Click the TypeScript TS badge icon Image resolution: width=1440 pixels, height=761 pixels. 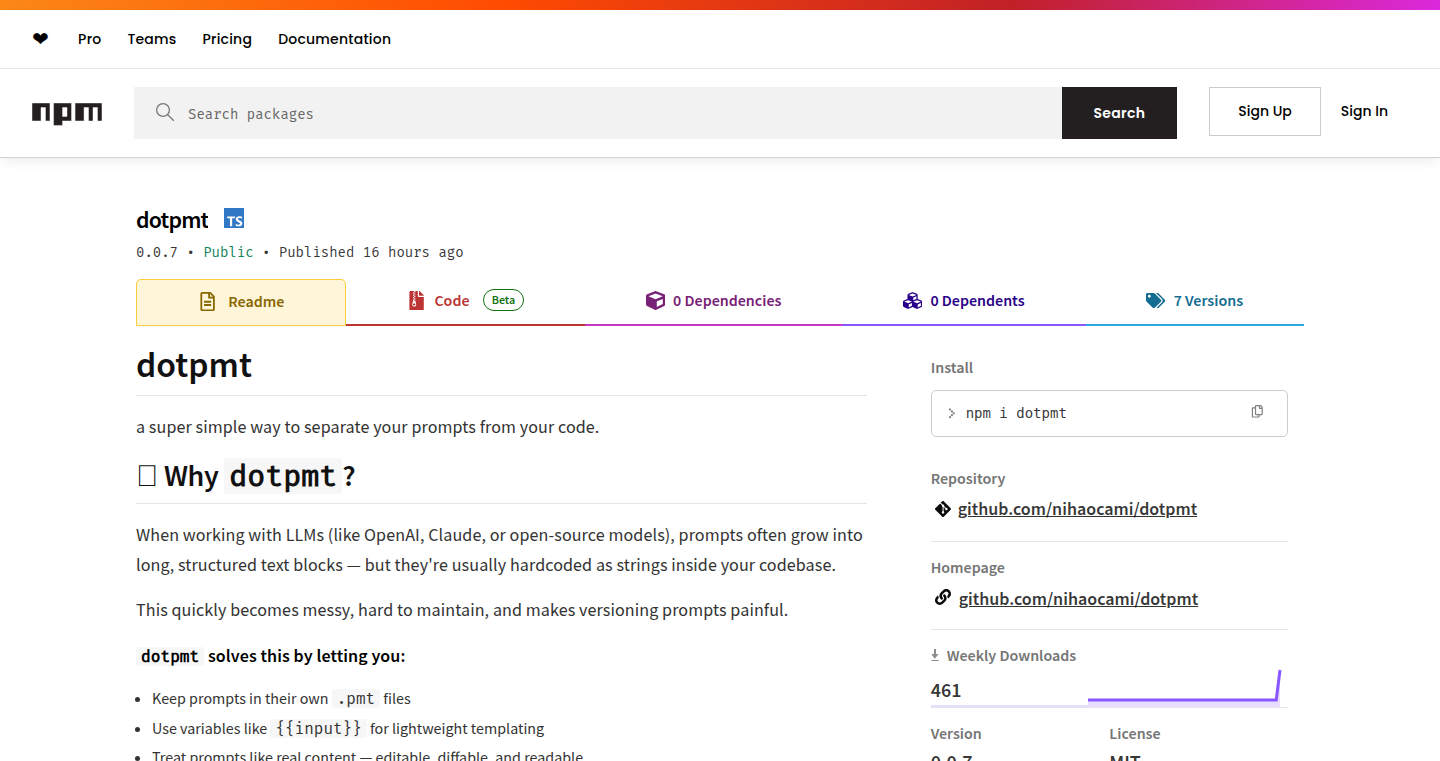[x=234, y=219]
